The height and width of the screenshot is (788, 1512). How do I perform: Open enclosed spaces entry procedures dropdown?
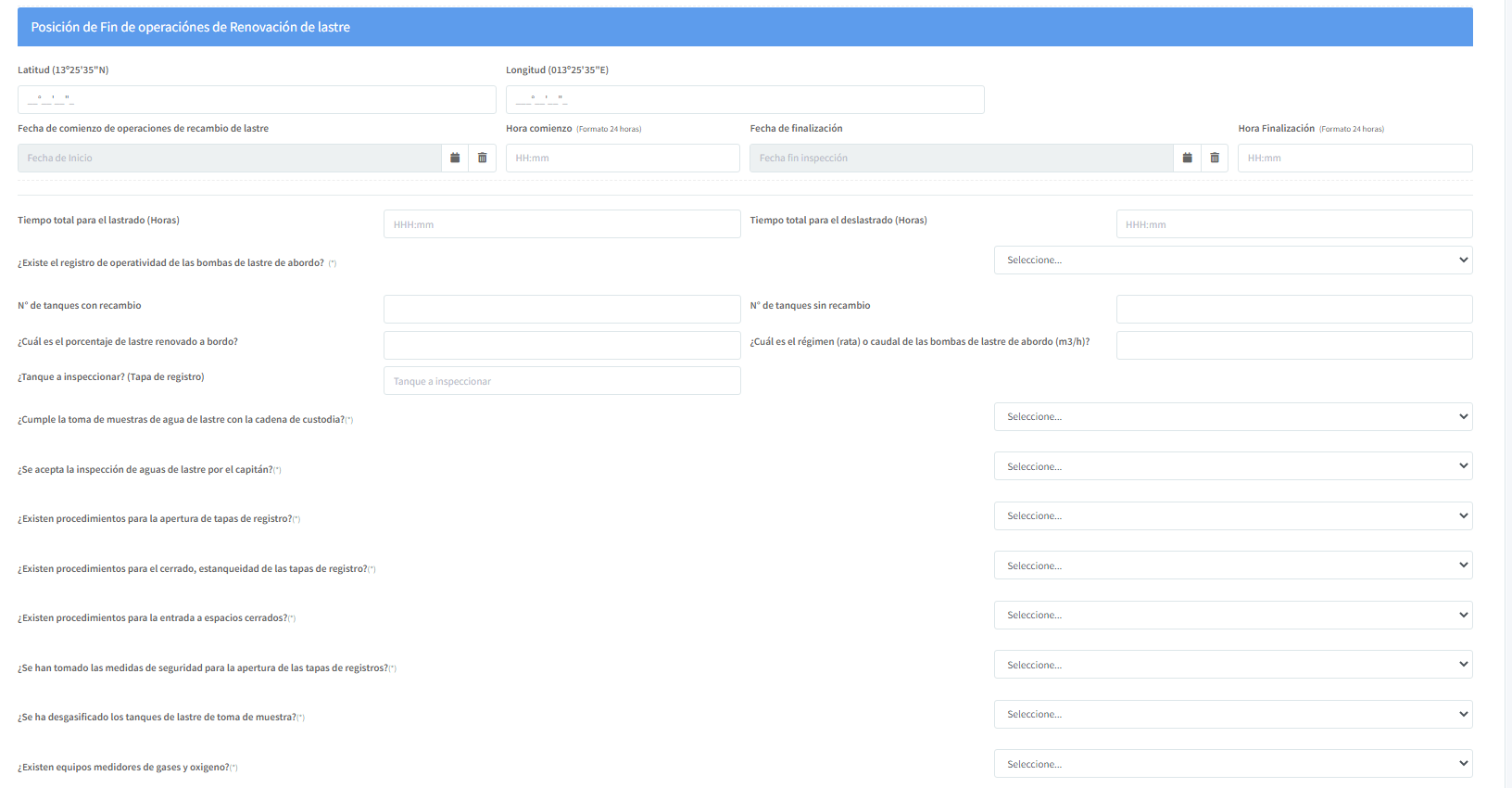point(1232,616)
